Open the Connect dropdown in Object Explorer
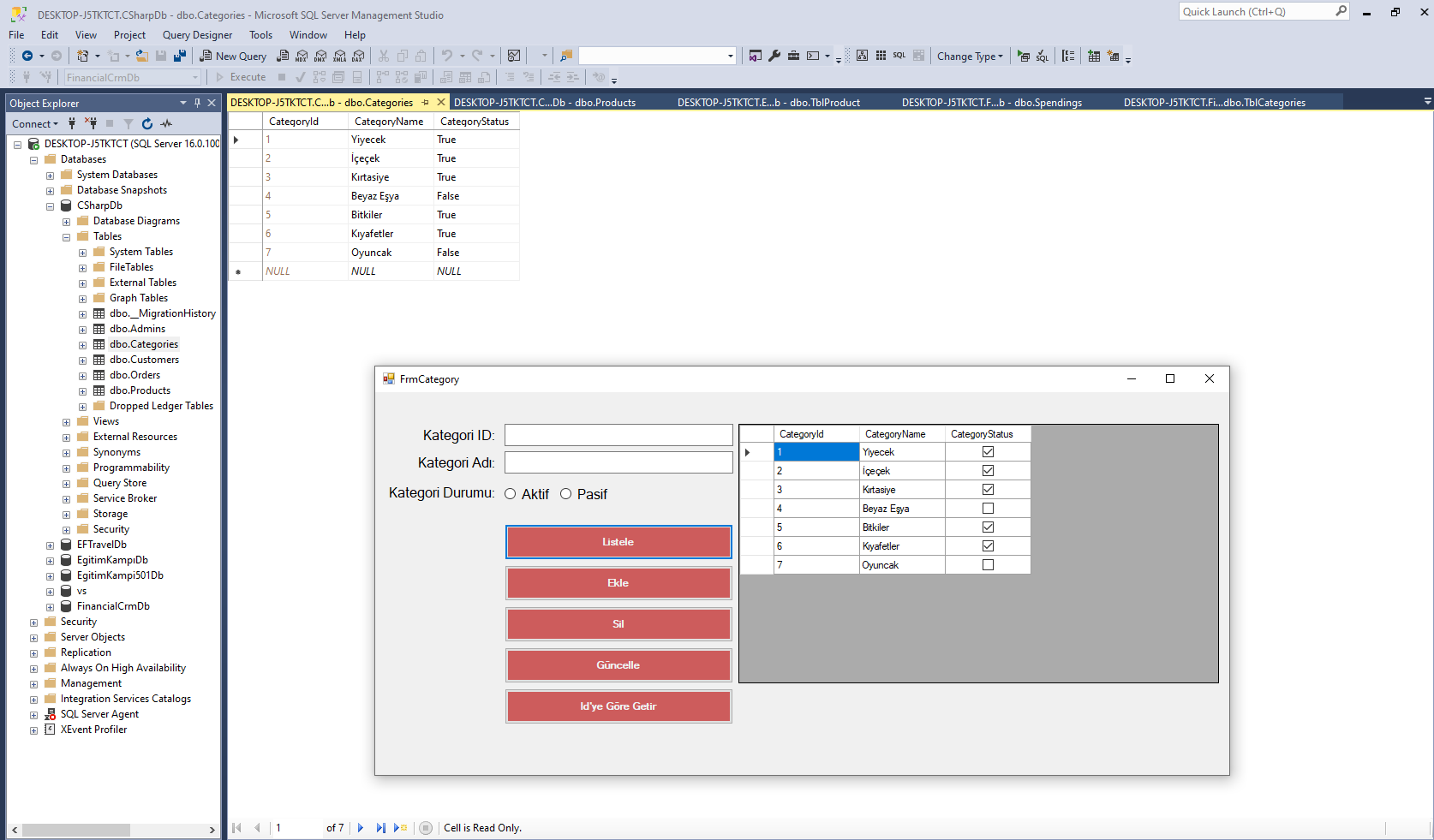Image resolution: width=1434 pixels, height=840 pixels. tap(35, 124)
